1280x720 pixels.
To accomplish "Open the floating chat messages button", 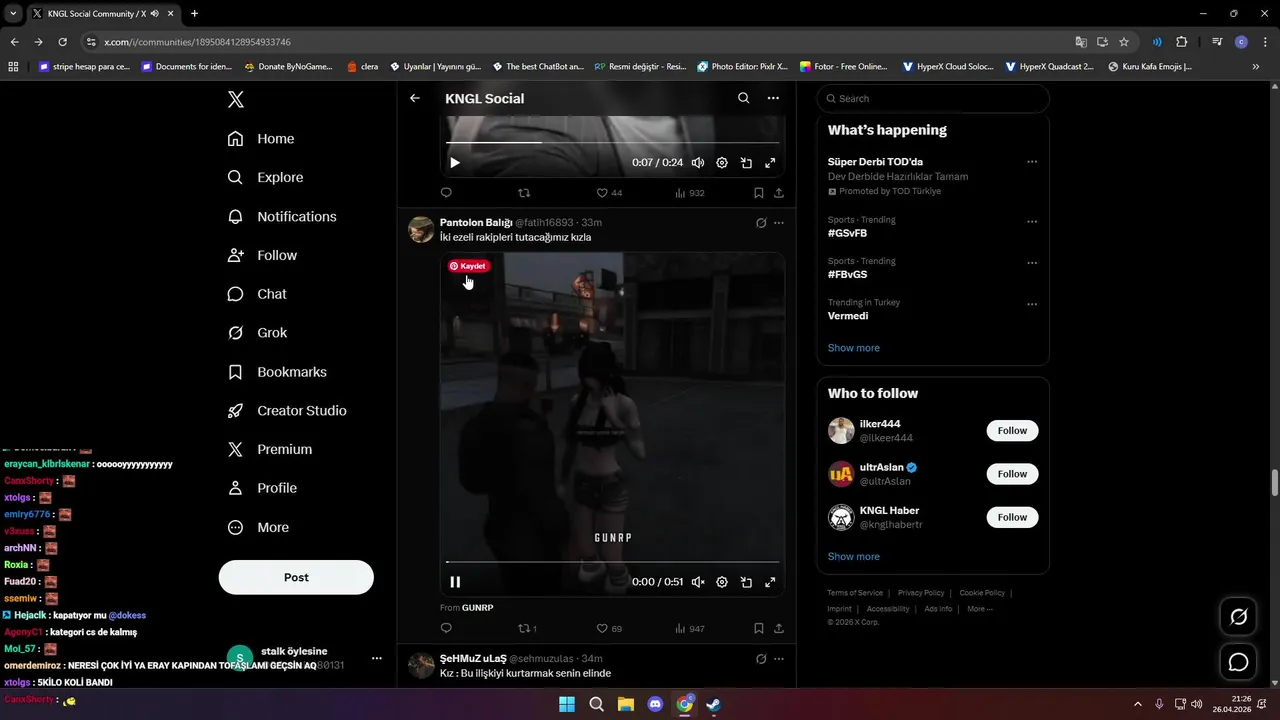I will (x=1238, y=662).
